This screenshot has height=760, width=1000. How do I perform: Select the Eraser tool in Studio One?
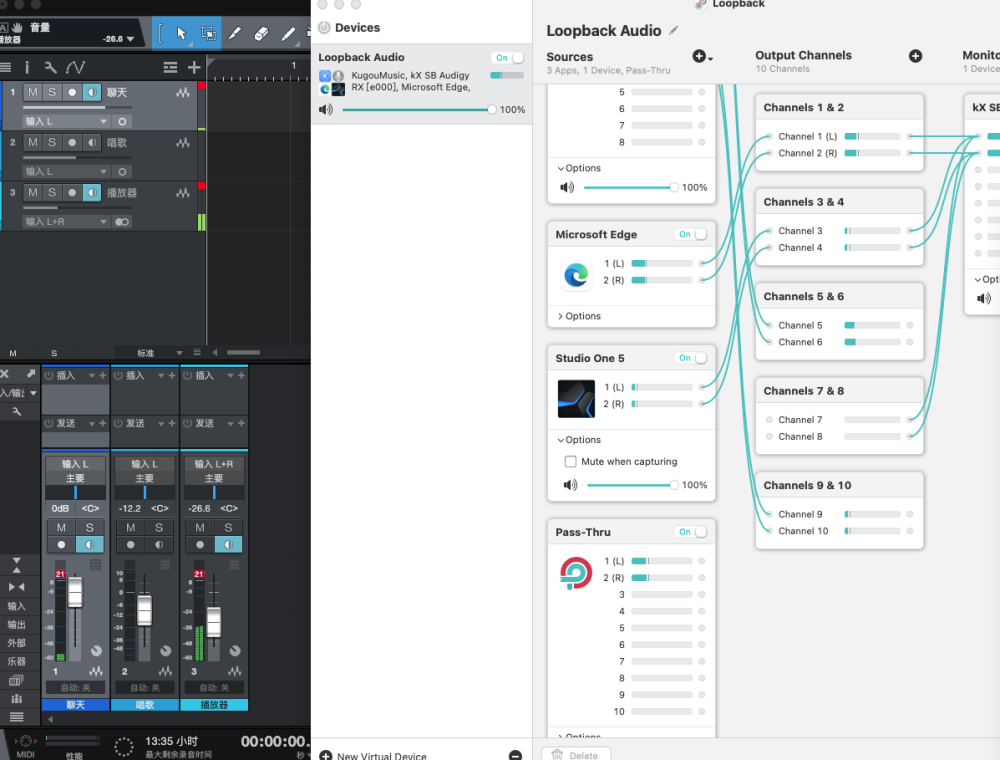point(261,33)
